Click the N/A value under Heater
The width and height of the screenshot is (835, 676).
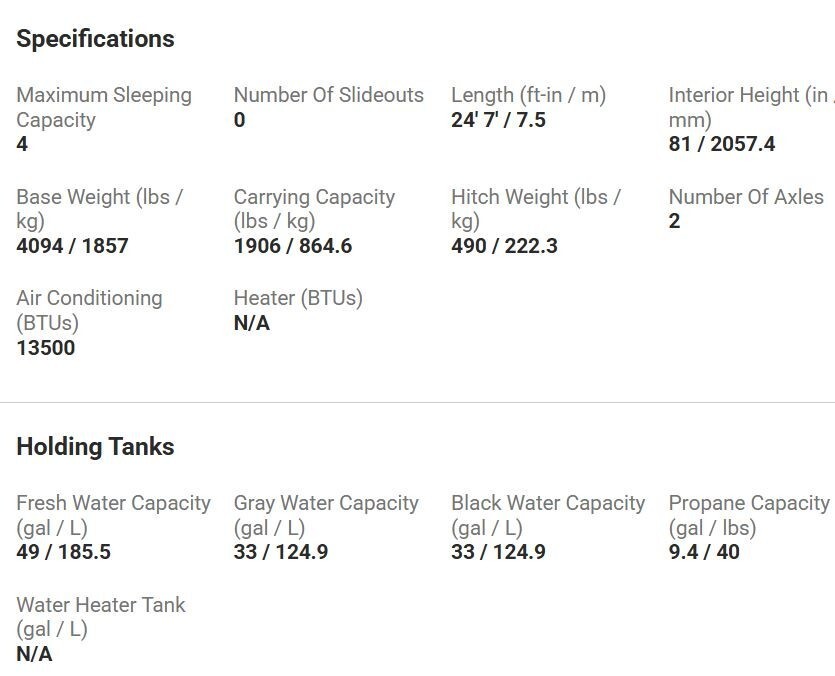coord(251,323)
